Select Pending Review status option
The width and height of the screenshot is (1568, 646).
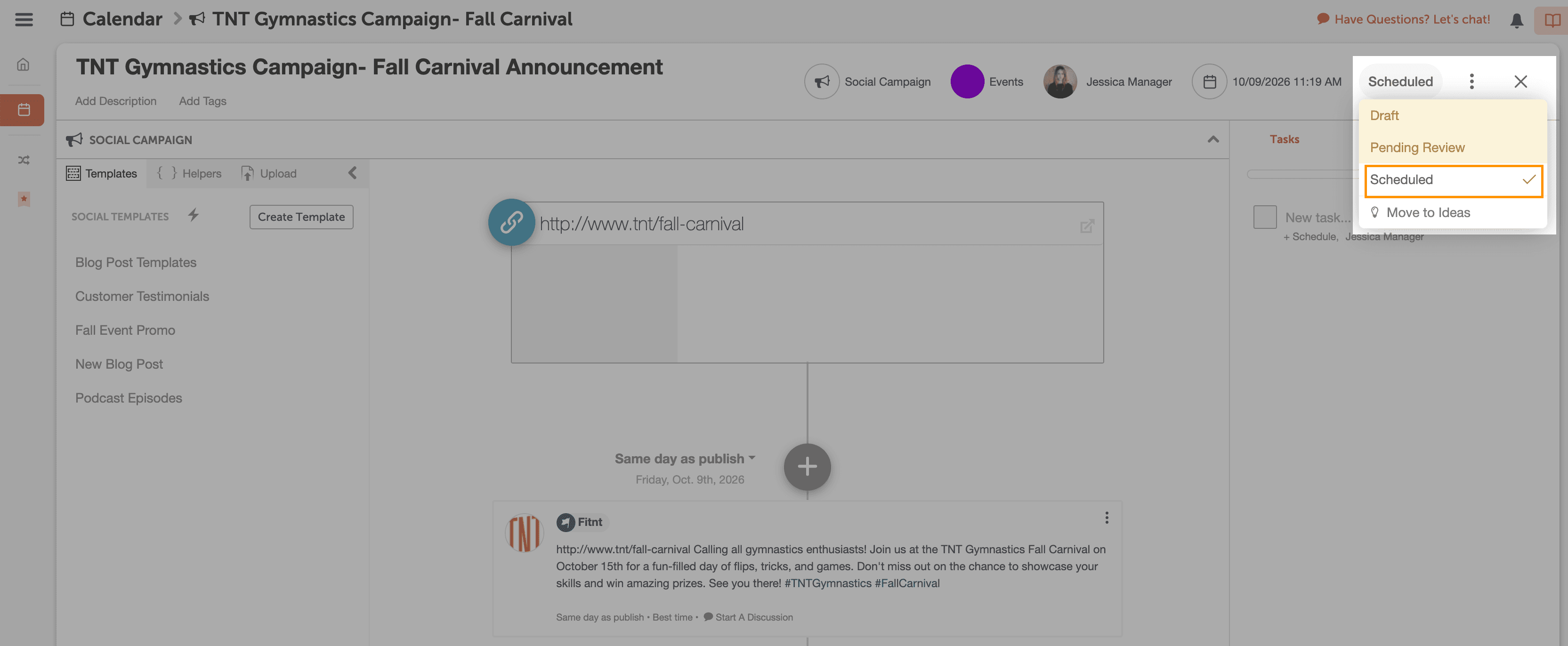click(x=1417, y=147)
